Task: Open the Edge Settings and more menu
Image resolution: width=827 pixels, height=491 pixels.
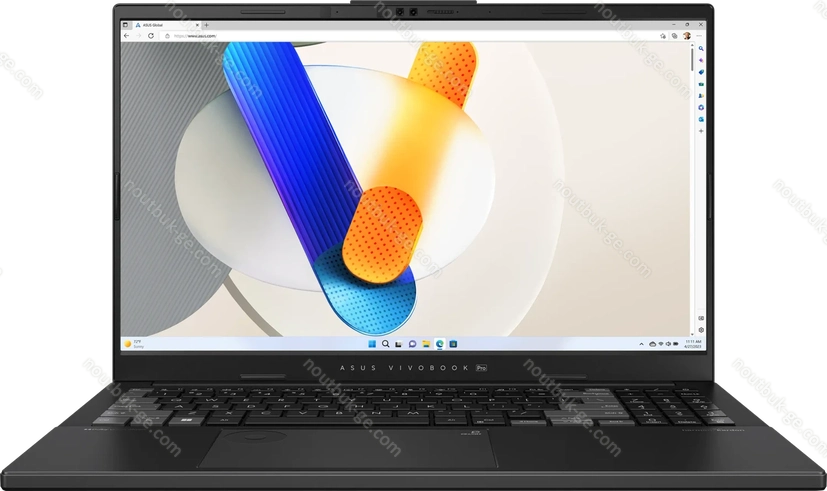Action: pyautogui.click(x=700, y=35)
